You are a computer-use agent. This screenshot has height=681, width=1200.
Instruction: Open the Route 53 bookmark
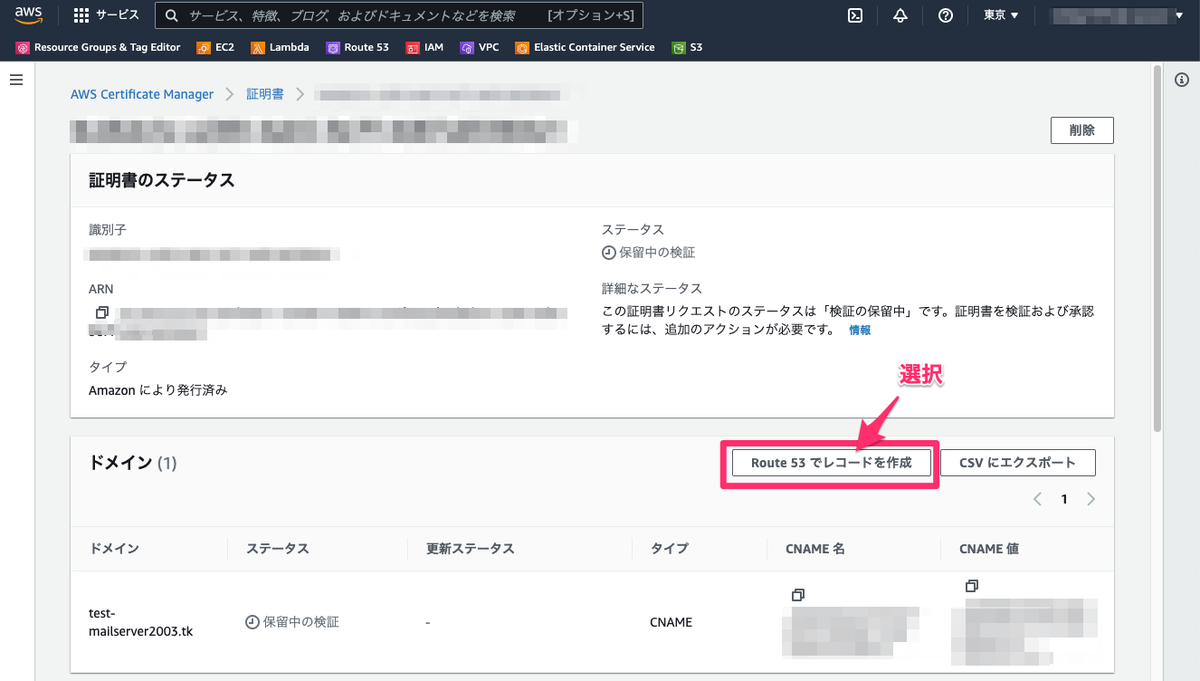(x=358, y=47)
